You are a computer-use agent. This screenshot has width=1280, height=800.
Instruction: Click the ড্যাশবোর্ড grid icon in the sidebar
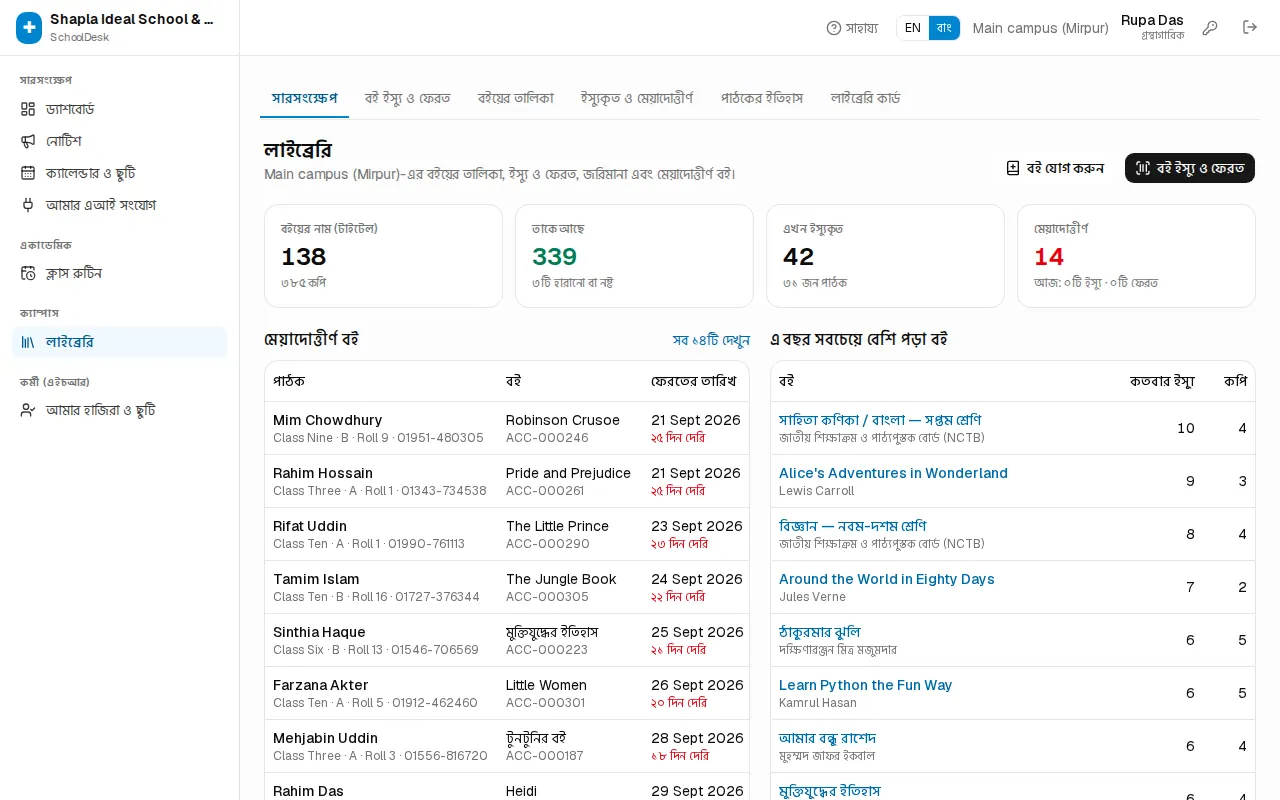click(x=28, y=109)
